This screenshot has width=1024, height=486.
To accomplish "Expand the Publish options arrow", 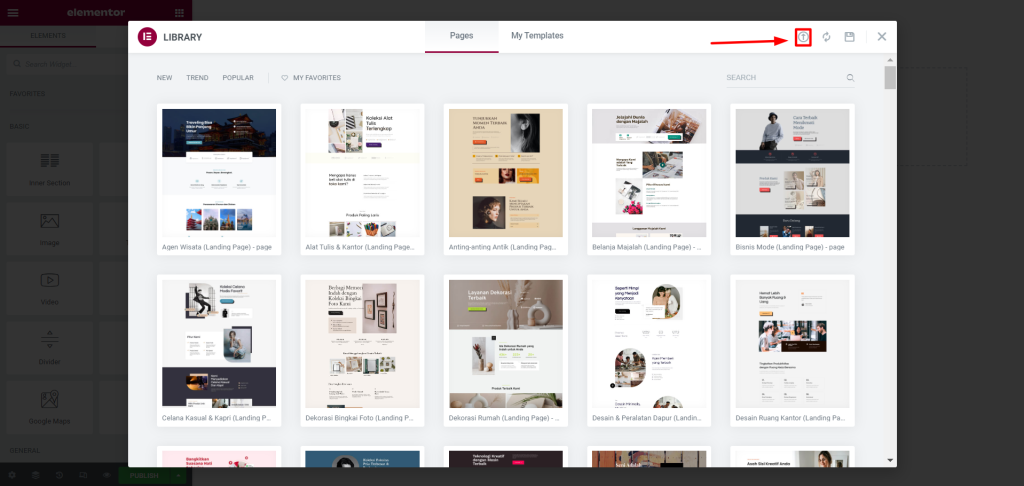I will point(178,476).
